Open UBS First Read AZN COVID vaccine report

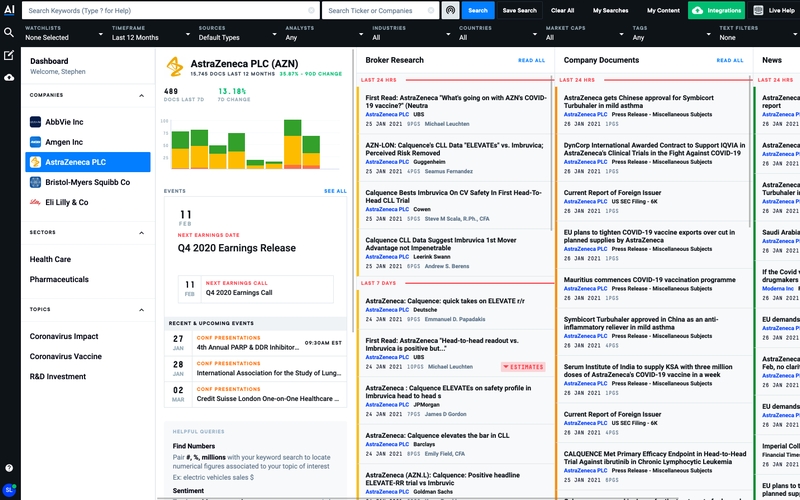pyautogui.click(x=456, y=110)
